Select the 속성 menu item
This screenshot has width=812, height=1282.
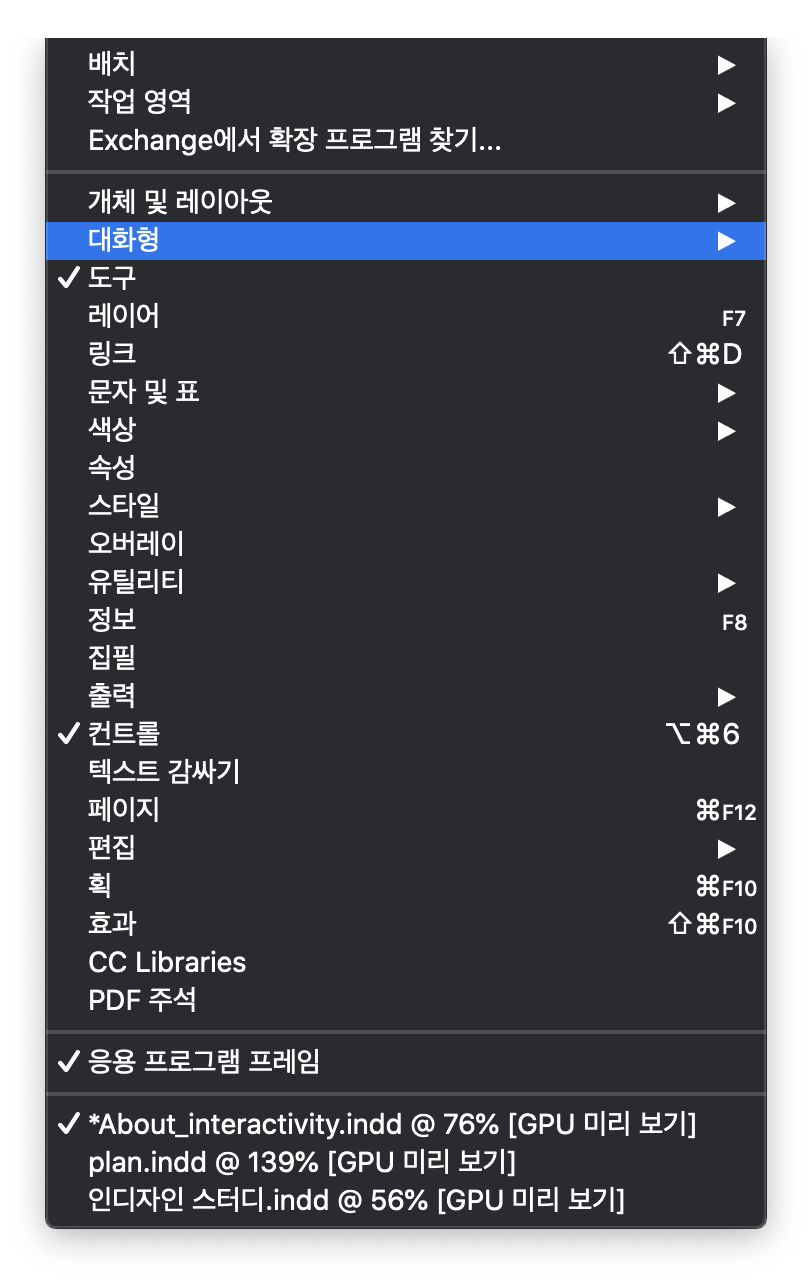click(x=406, y=468)
